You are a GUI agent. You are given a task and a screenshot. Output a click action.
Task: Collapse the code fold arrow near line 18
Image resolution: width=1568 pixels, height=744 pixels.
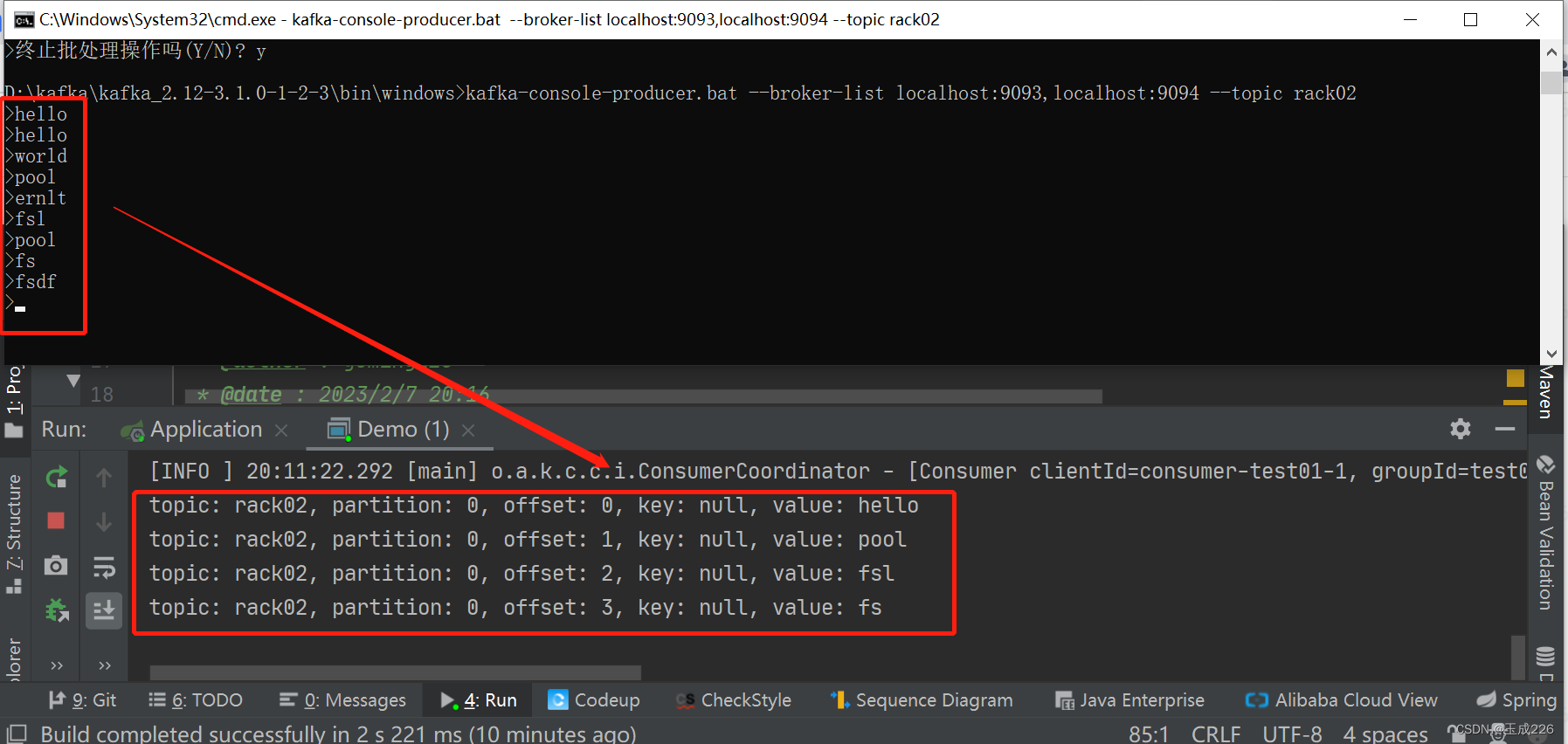[x=73, y=381]
